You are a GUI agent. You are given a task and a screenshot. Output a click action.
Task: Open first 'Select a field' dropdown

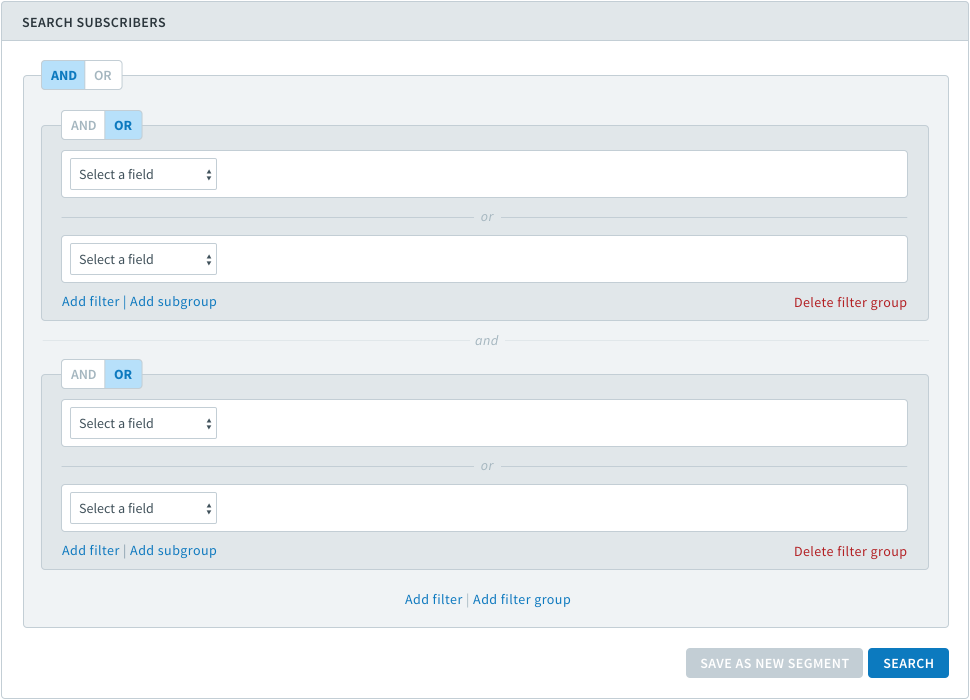pos(144,174)
